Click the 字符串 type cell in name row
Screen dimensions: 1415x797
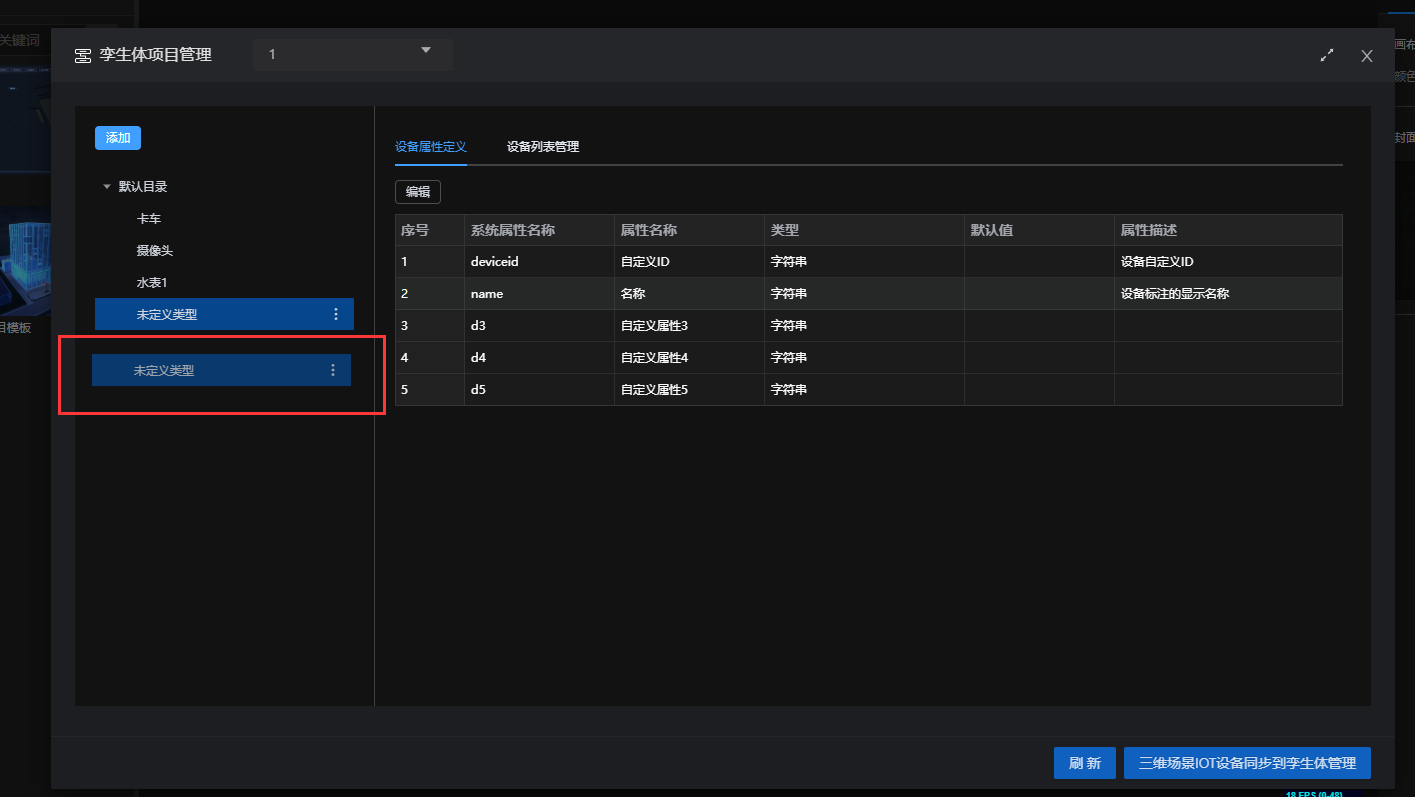(x=865, y=294)
